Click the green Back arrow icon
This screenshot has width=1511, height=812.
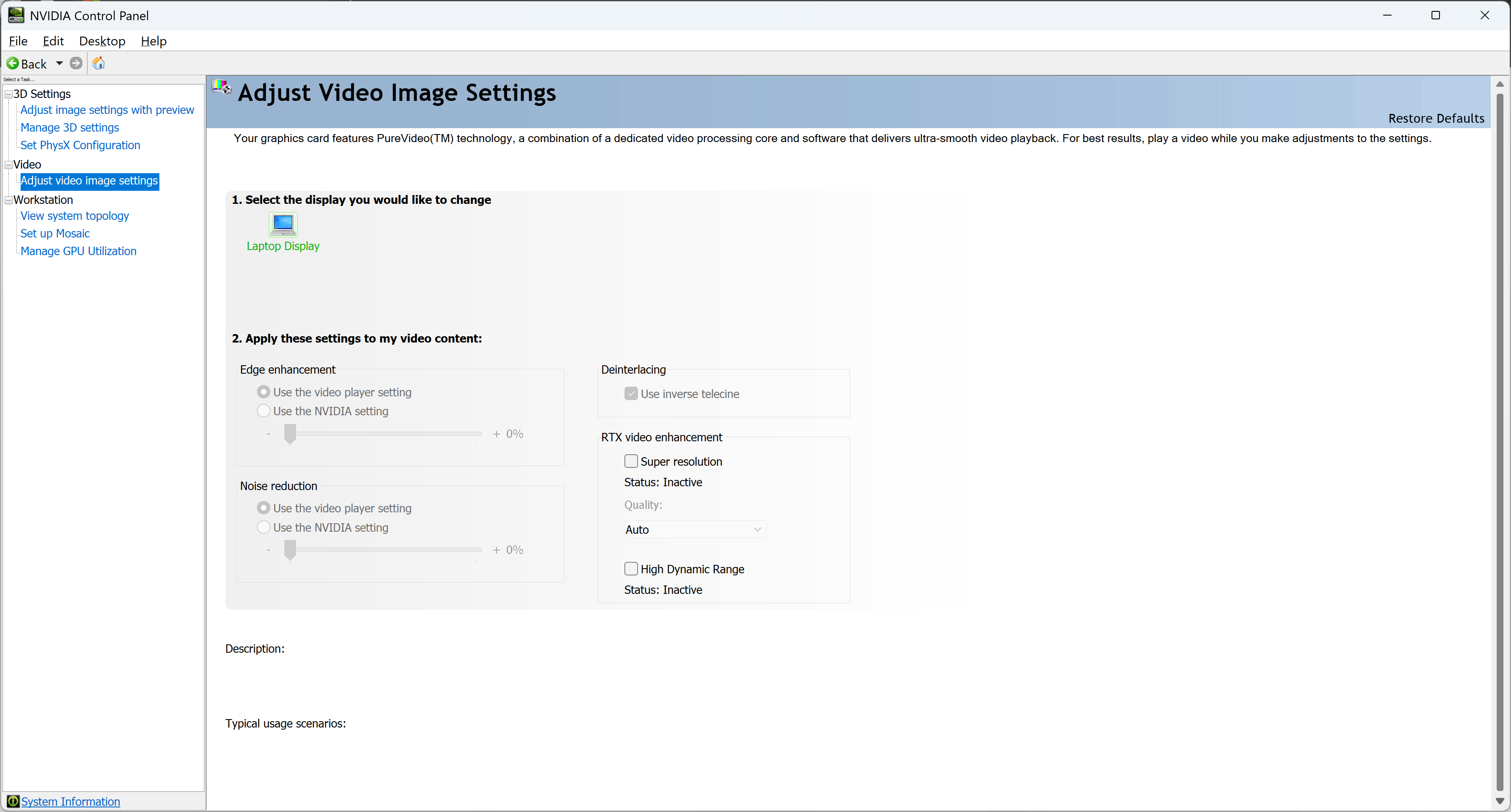pyautogui.click(x=12, y=63)
